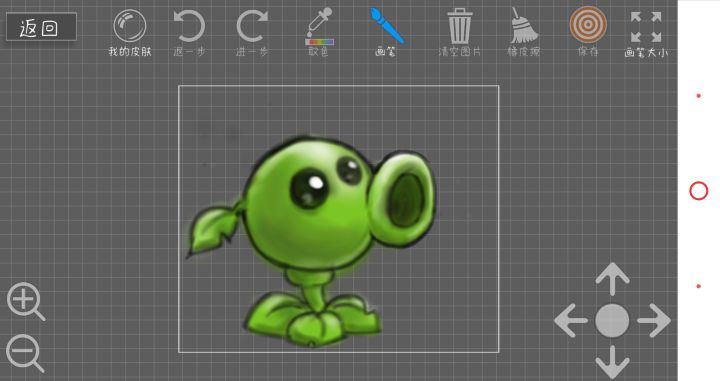Open 我的皮肤 bubble icon
The width and height of the screenshot is (720, 381).
pos(129,27)
